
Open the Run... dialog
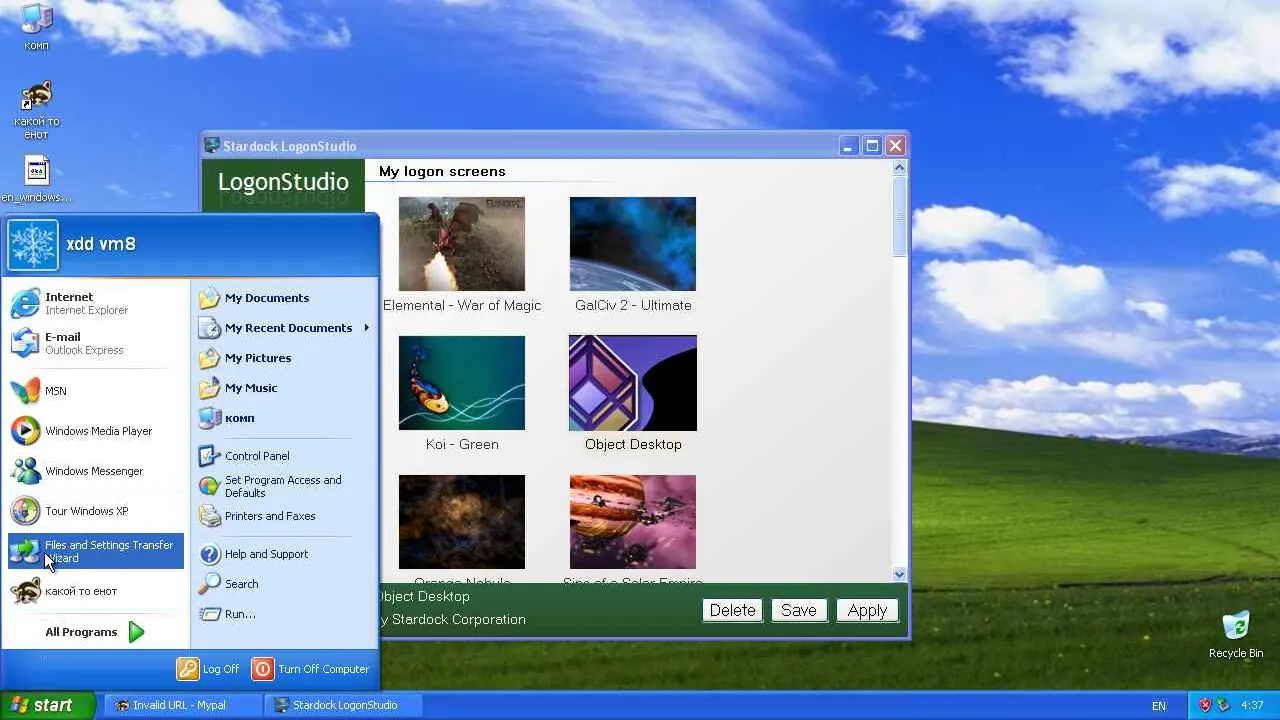point(284,614)
